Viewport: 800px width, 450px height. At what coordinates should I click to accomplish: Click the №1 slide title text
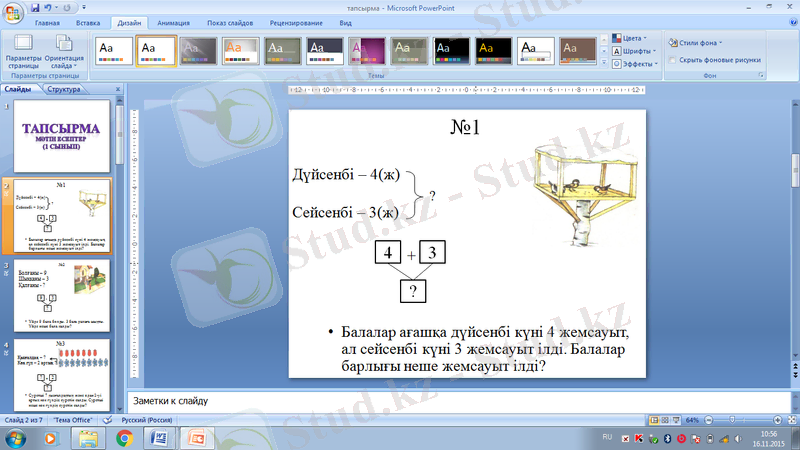click(x=465, y=127)
